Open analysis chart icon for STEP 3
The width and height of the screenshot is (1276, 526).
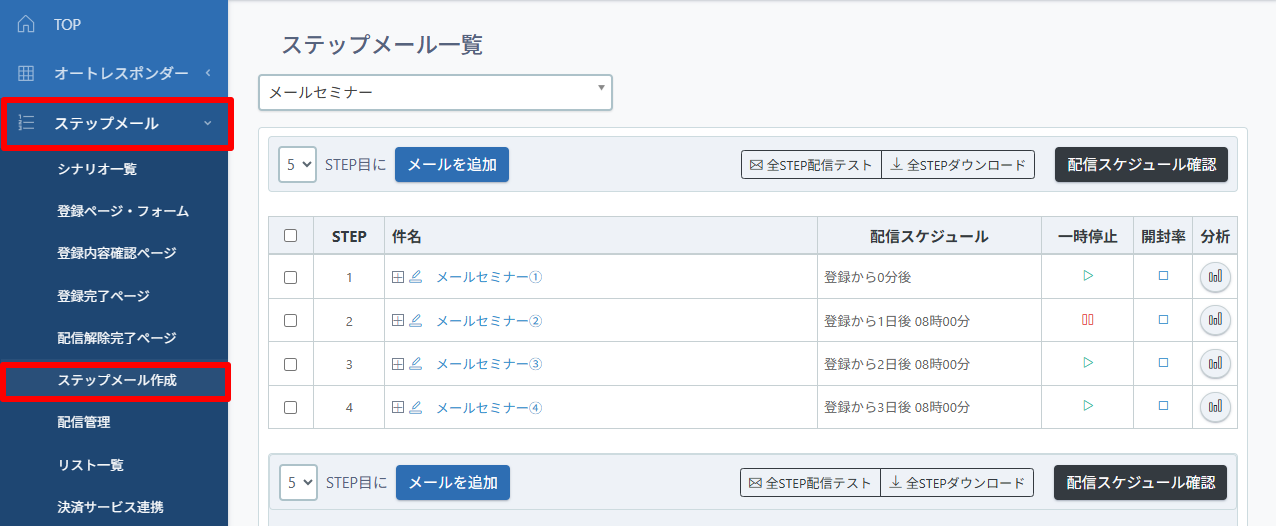pyautogui.click(x=1215, y=364)
